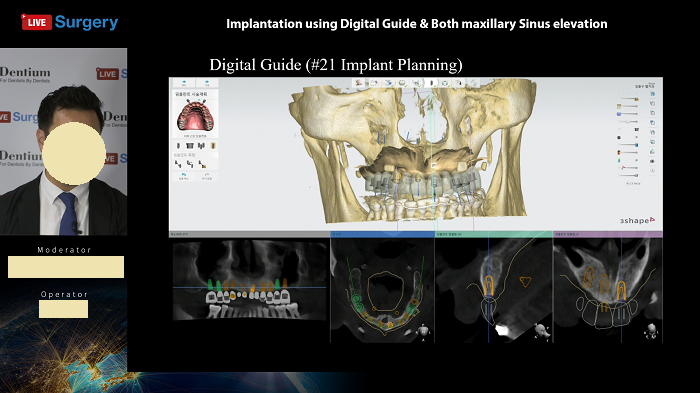700x393 pixels.
Task: Select the scan import step with blue globe icon
Action: point(388,83)
